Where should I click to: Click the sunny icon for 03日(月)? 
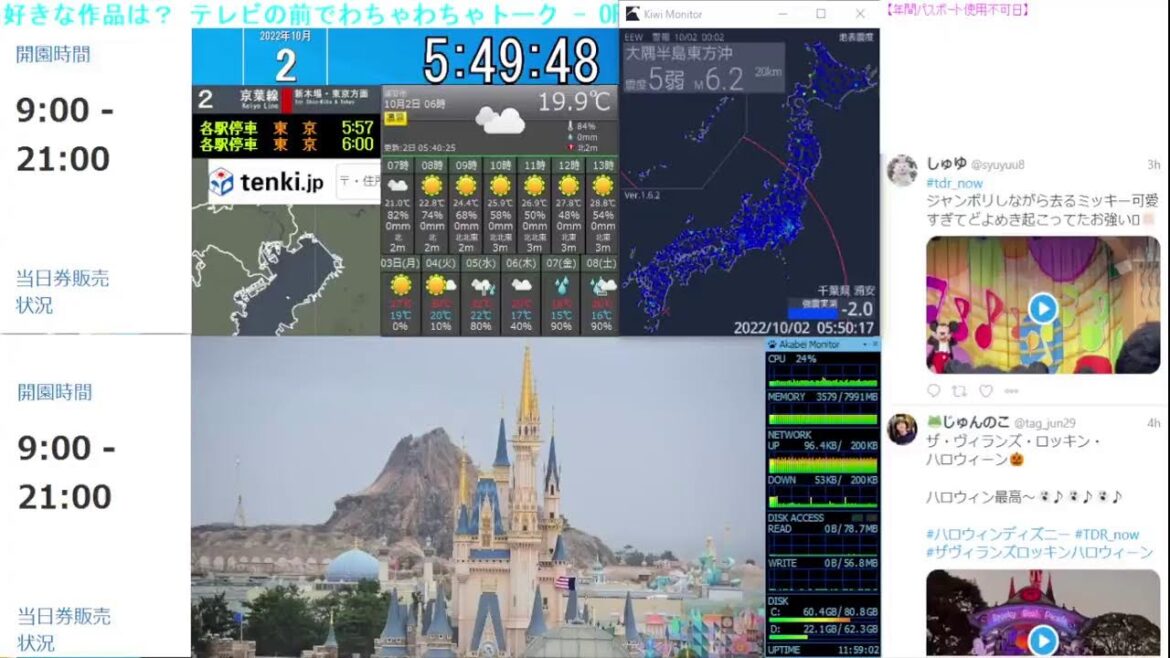[x=401, y=285]
